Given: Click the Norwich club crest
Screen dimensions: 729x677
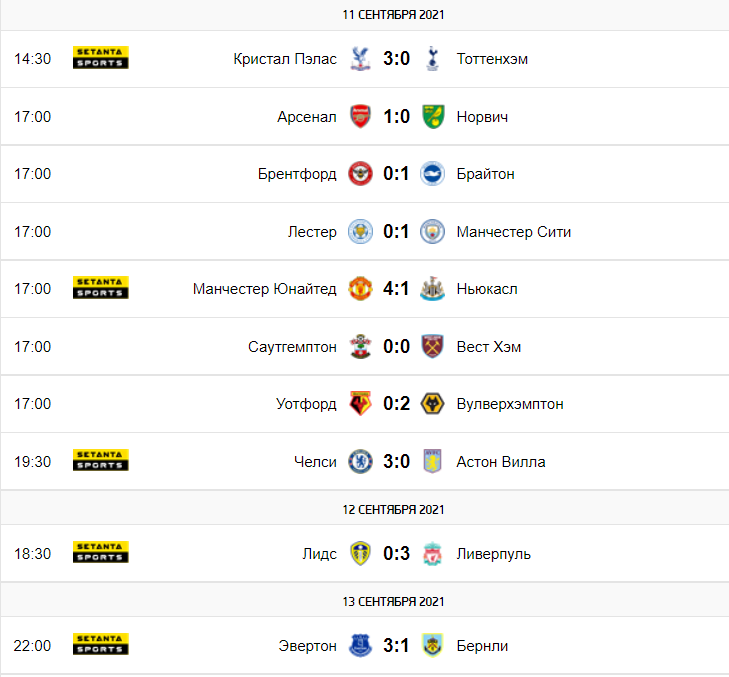Looking at the screenshot, I should click(x=433, y=116).
